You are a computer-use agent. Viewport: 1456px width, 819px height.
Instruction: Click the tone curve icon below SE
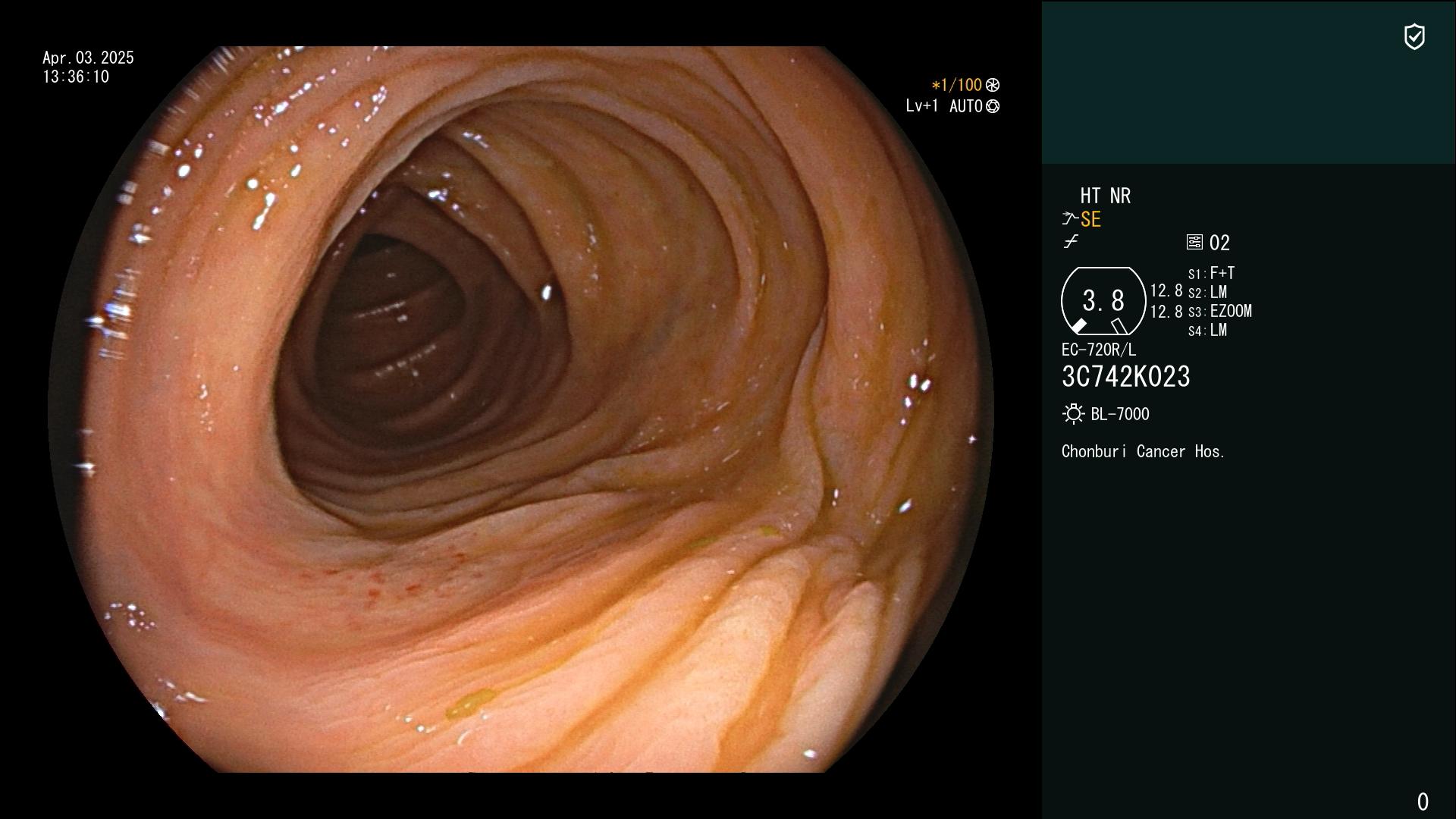point(1071,242)
